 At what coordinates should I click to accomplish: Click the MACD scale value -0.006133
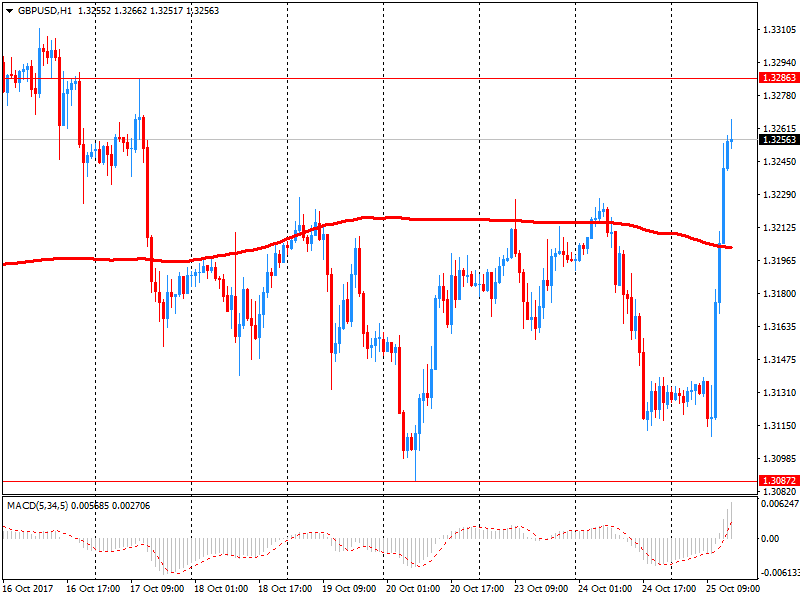(780, 573)
